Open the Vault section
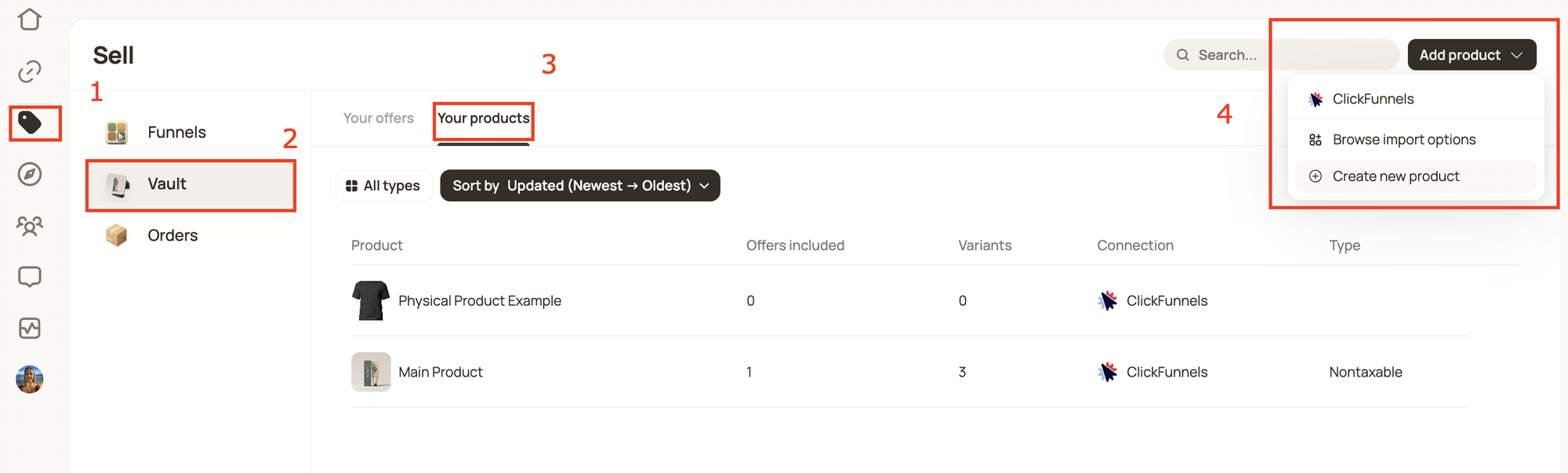 (191, 185)
